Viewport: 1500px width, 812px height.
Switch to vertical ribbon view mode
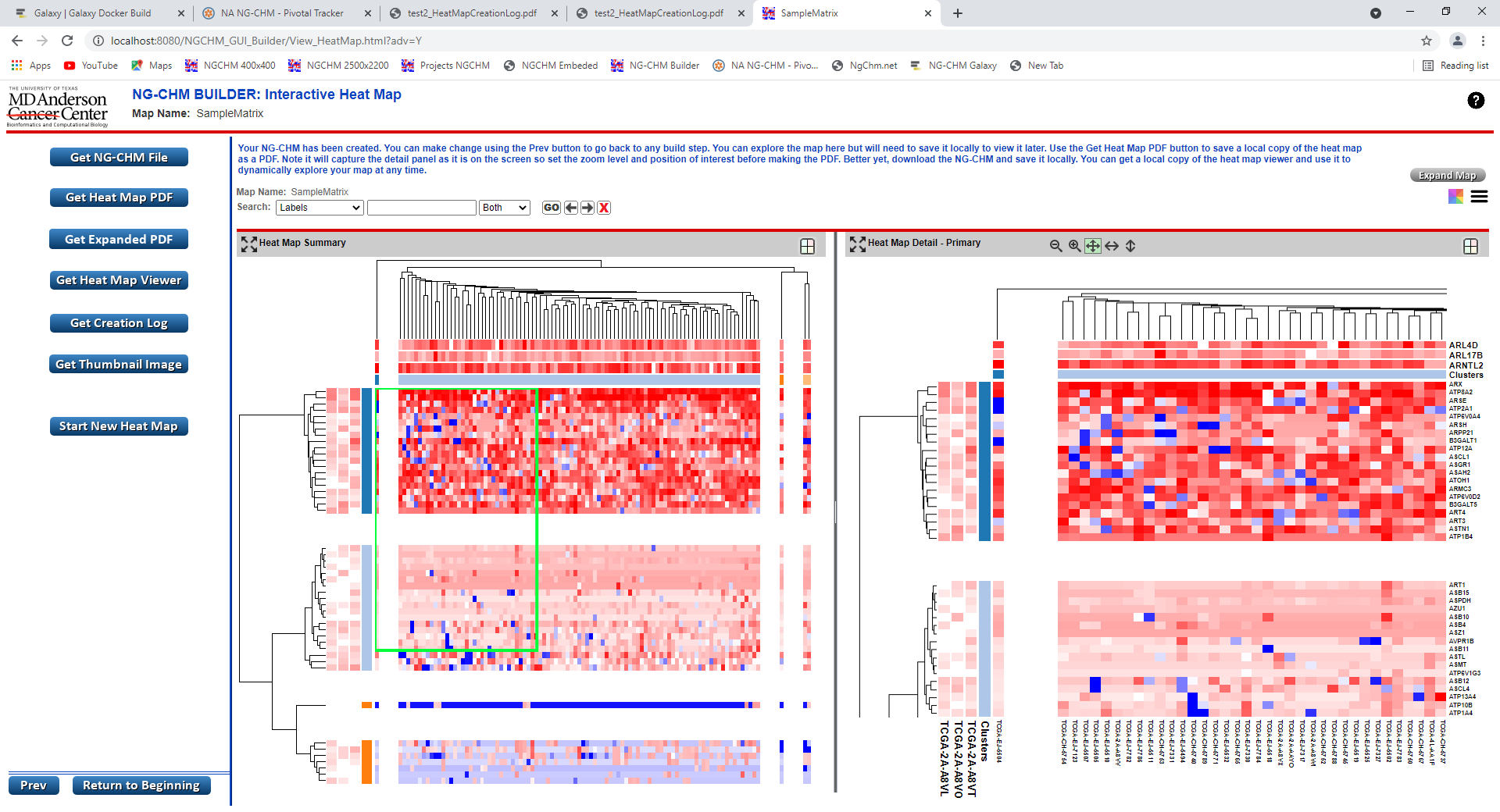point(1130,246)
